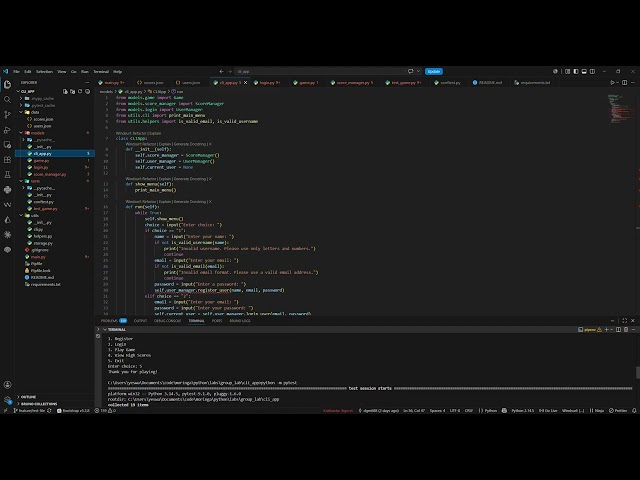The height and width of the screenshot is (480, 640).
Task: Toggle the Secondary Side Bar layout button
Action: [x=592, y=71]
